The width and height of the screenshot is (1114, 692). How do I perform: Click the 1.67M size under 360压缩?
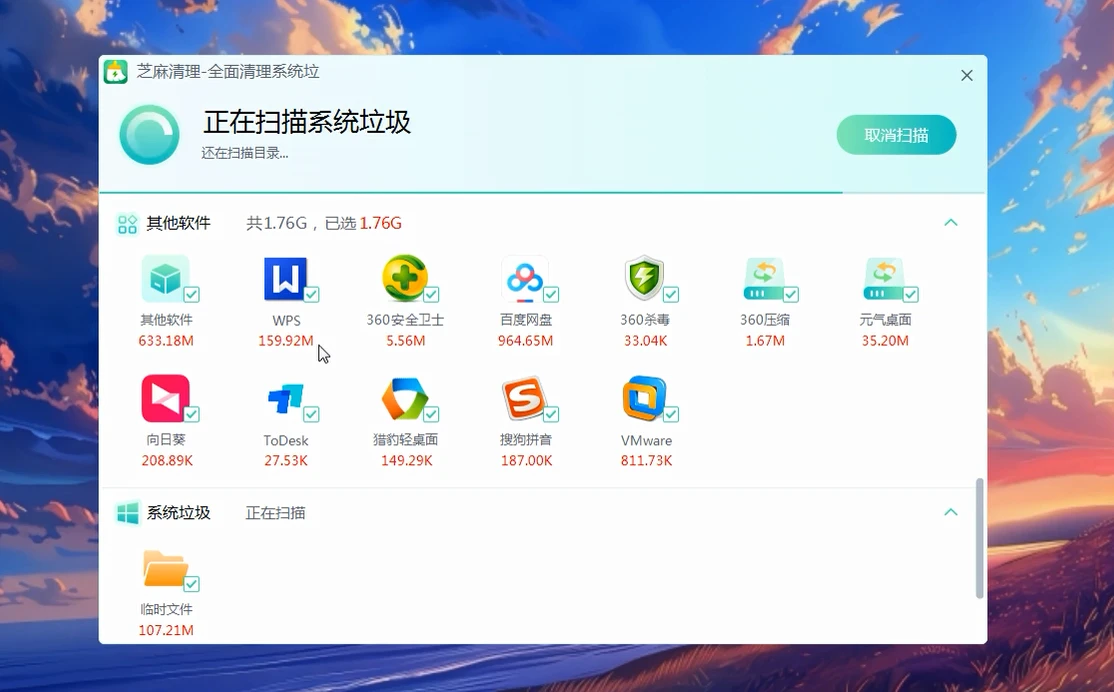click(x=765, y=341)
